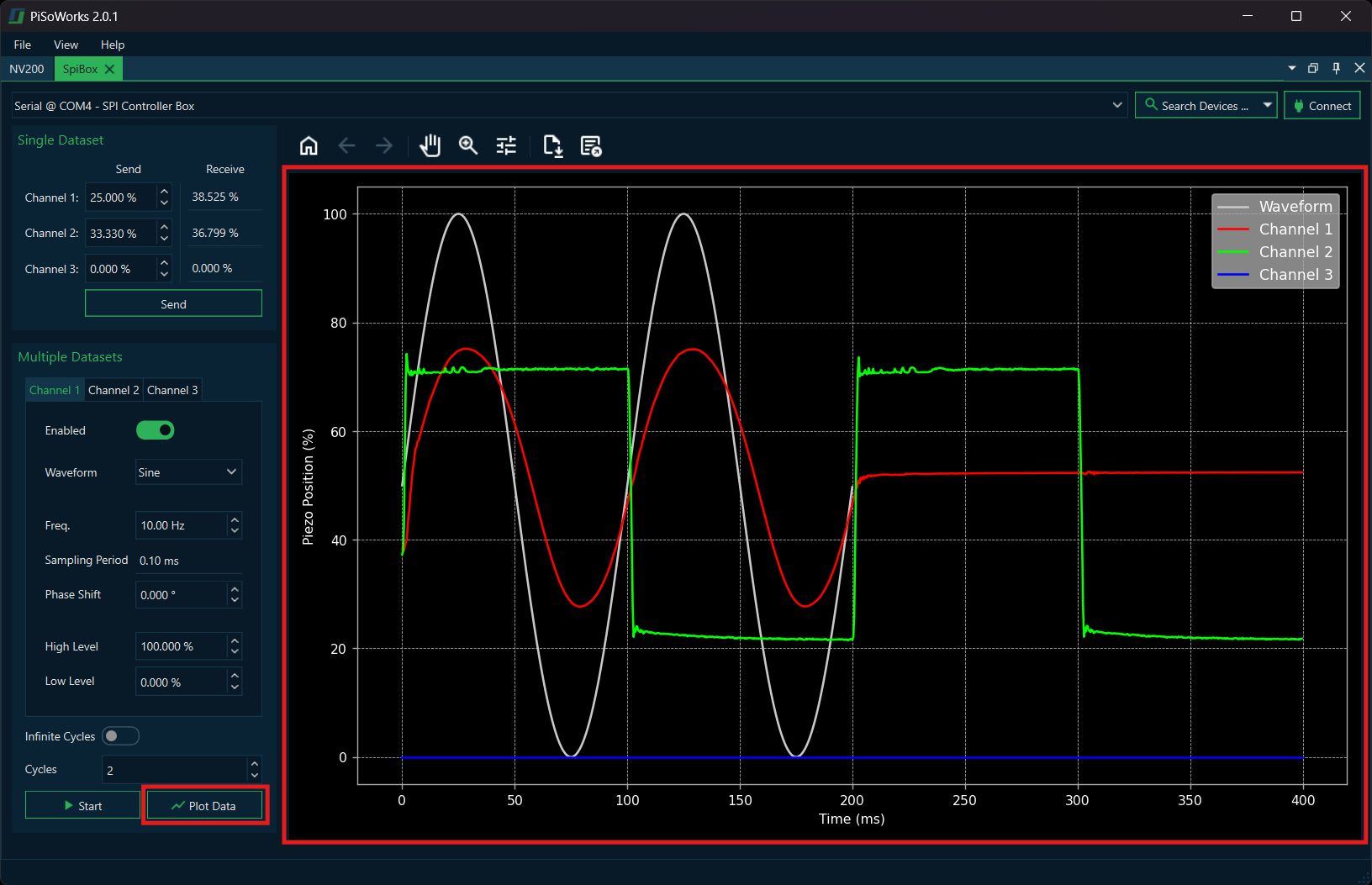Save the plot using the export file icon
The height and width of the screenshot is (885, 1372).
tap(552, 145)
